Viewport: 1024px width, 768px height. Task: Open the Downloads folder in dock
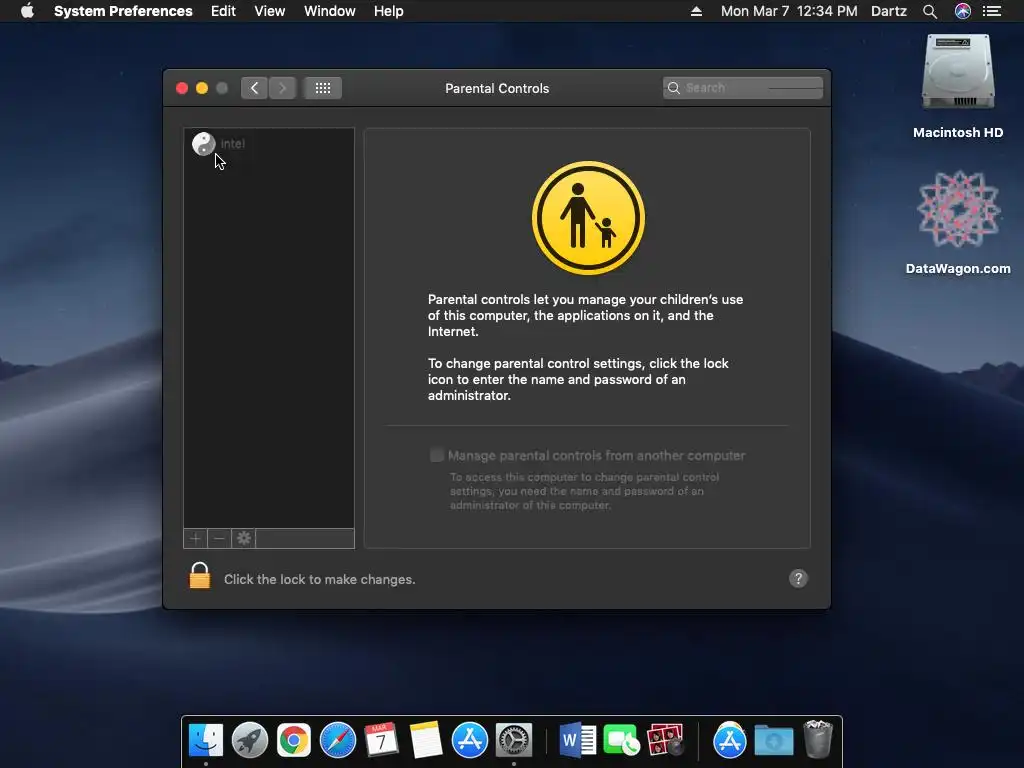774,741
